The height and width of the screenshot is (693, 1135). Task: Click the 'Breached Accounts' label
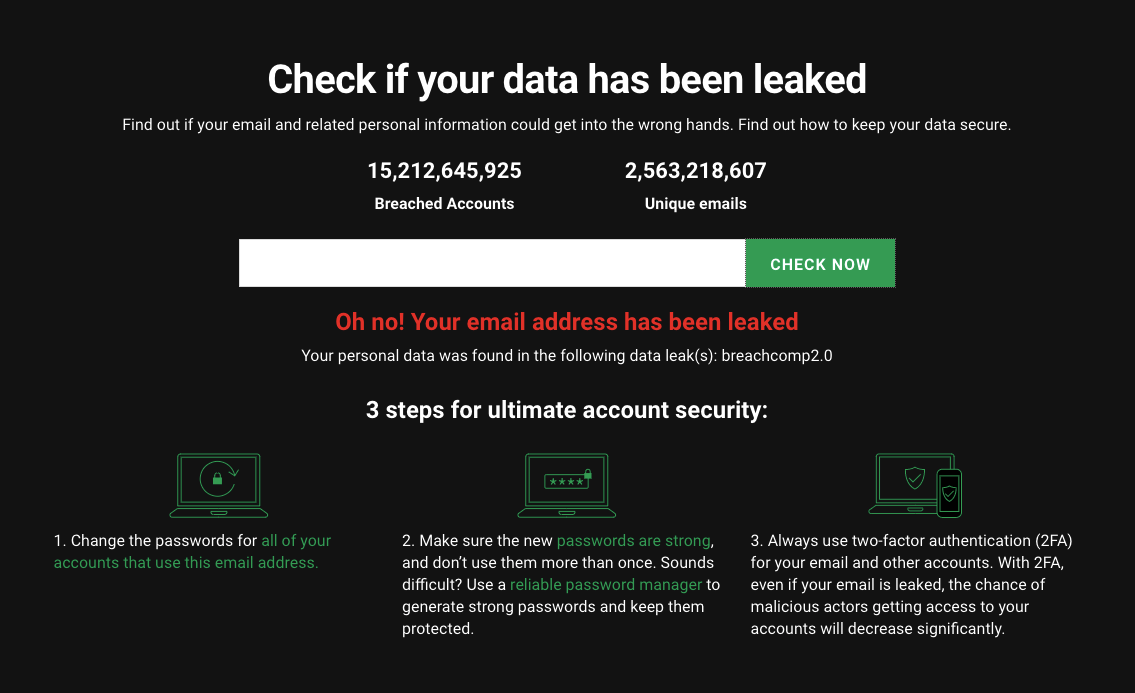coord(444,204)
